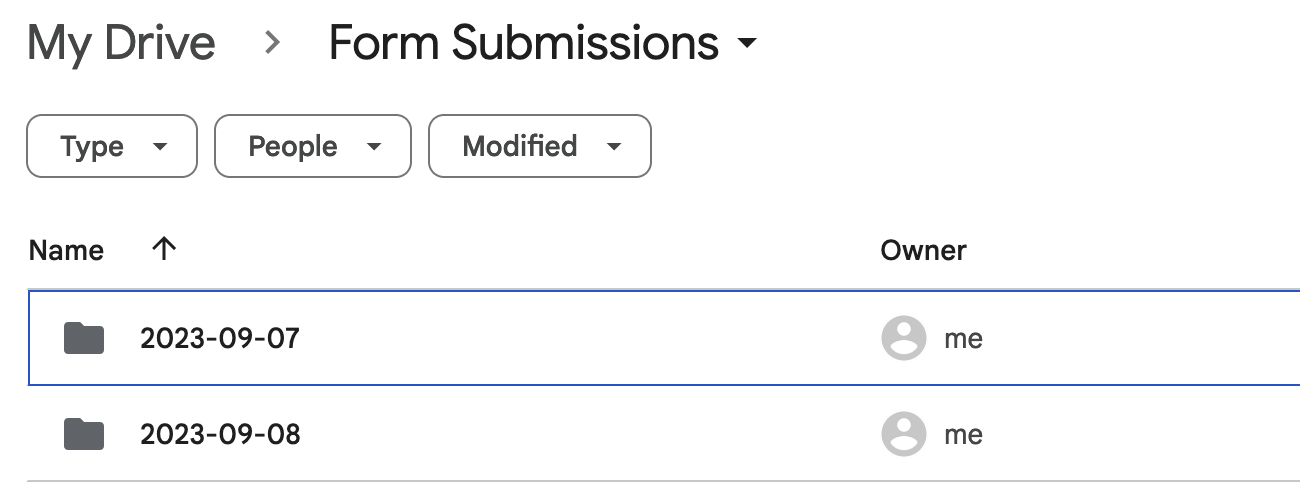Go back to My Drive breadcrumb

(x=121, y=44)
